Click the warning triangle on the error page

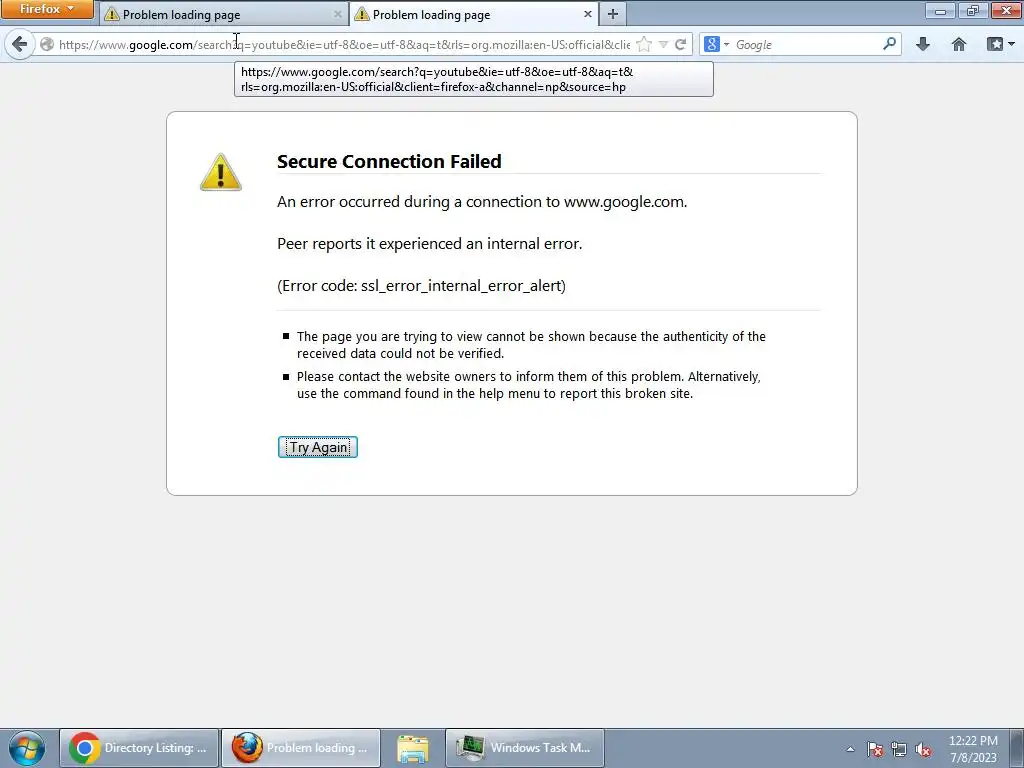(x=221, y=172)
